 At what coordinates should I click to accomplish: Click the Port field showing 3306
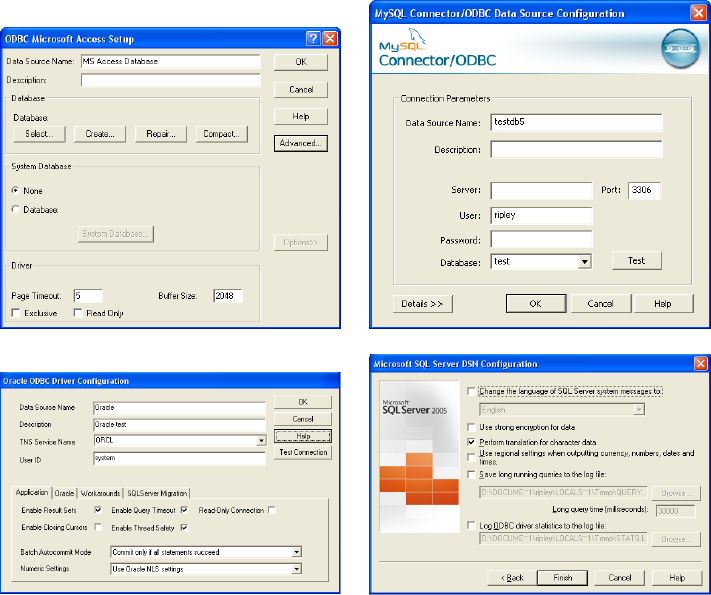(644, 190)
